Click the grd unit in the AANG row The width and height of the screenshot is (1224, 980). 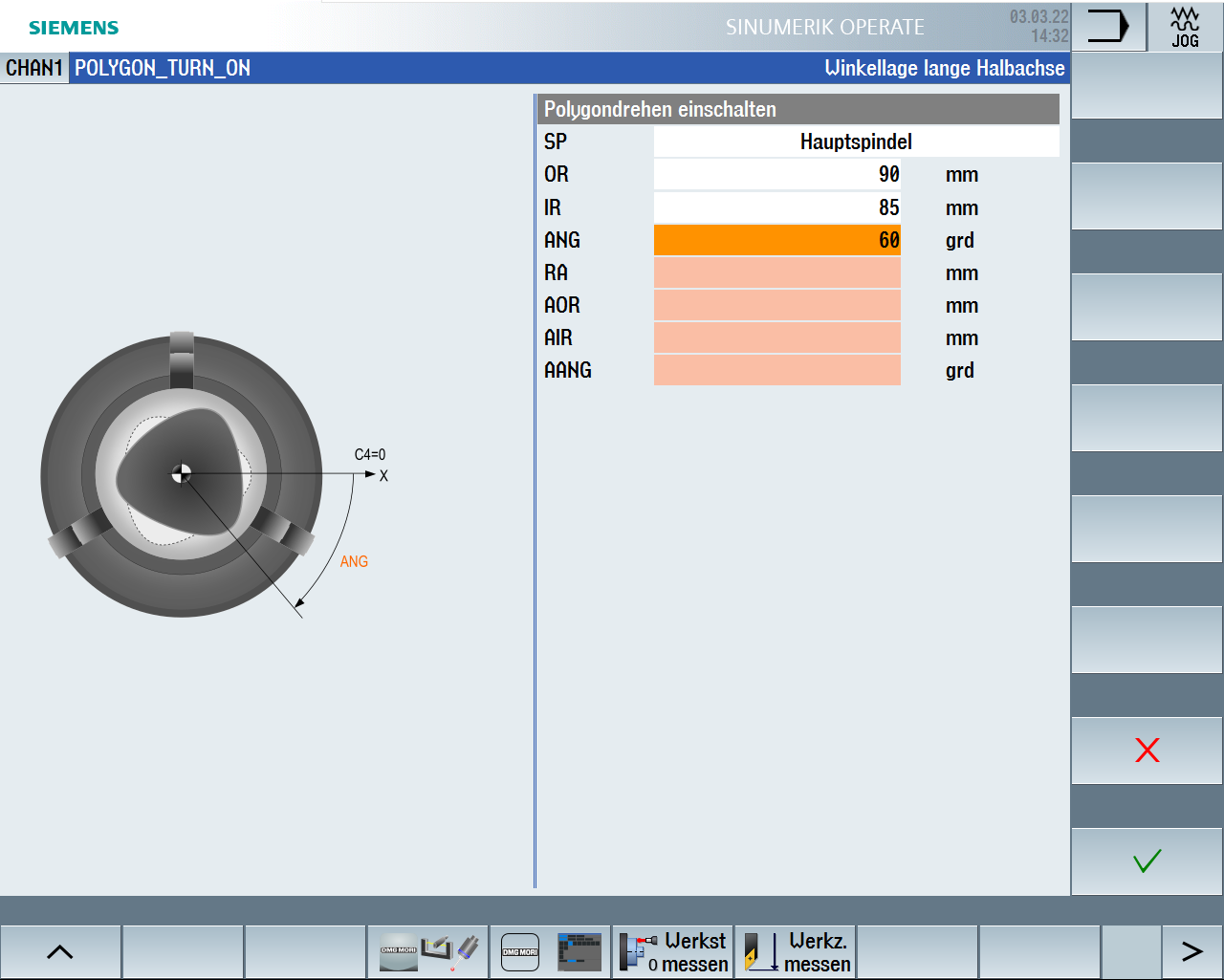pos(960,371)
